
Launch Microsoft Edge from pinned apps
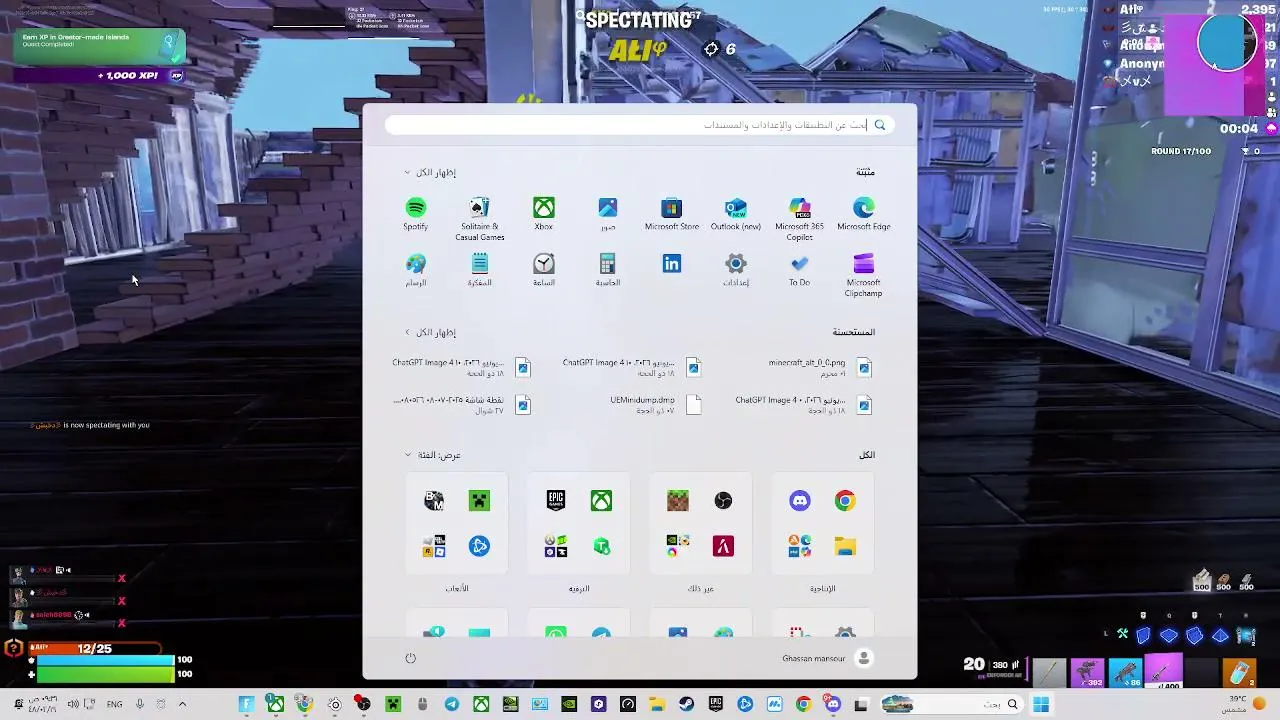pos(864,214)
